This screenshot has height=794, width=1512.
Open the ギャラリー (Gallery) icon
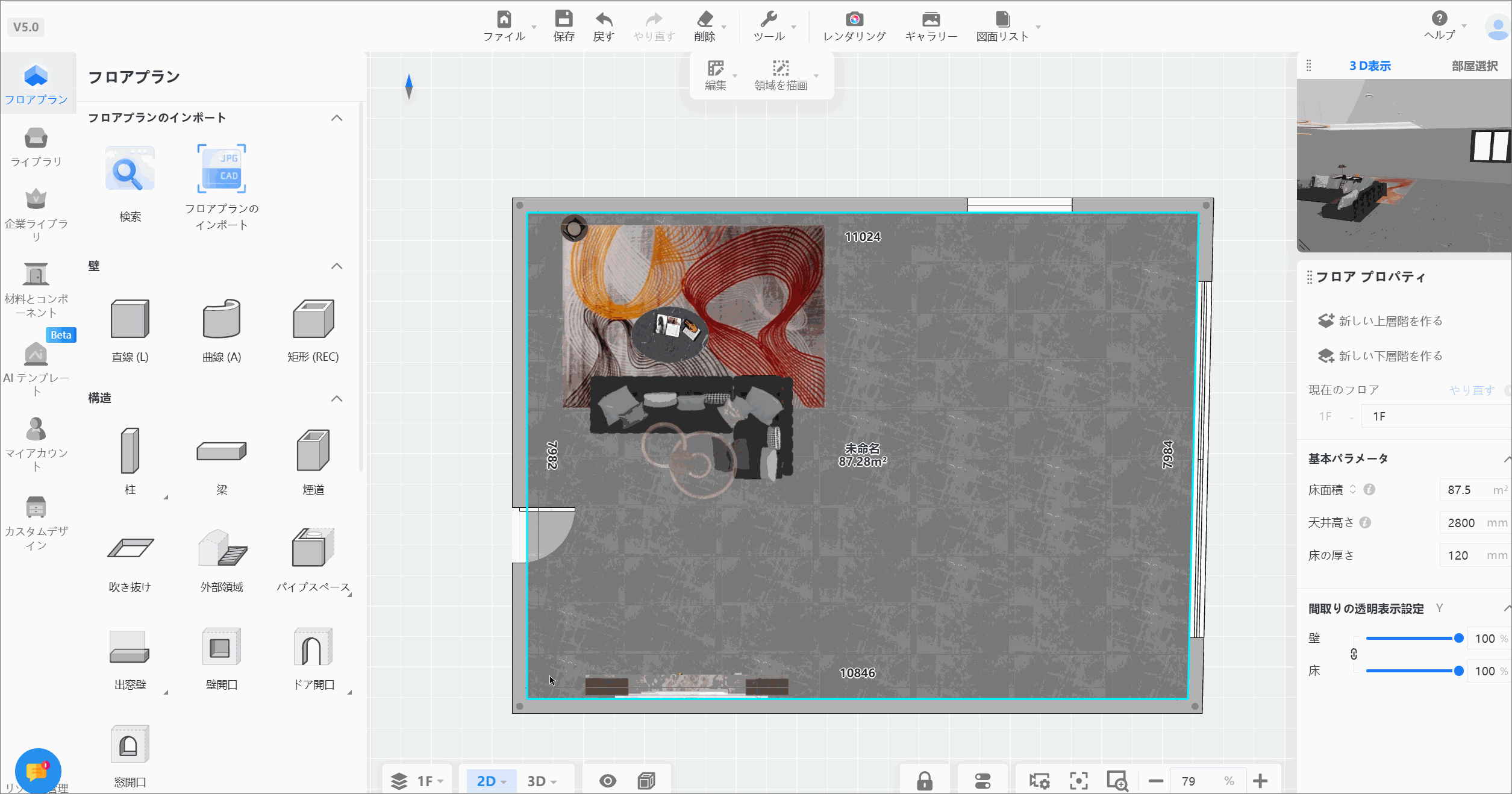pos(931,19)
